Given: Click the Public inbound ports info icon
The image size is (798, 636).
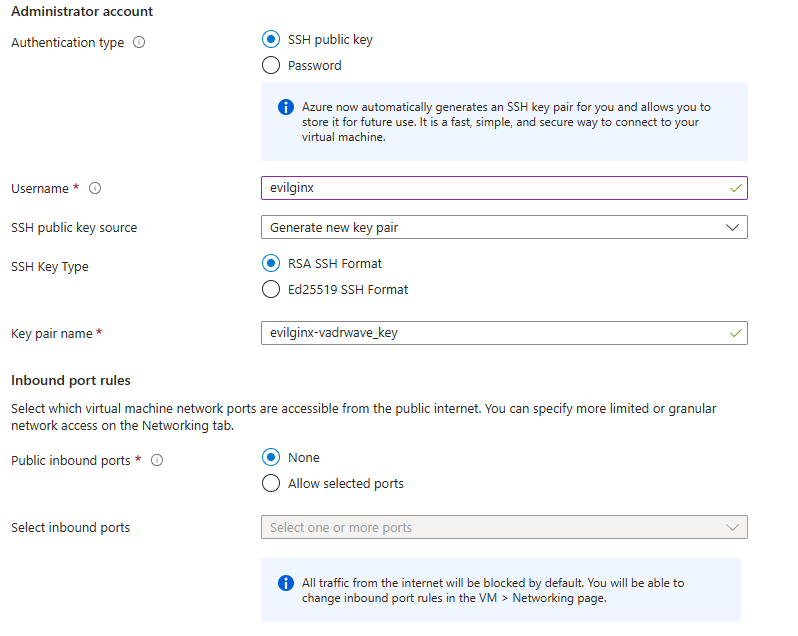Looking at the screenshot, I should (157, 460).
